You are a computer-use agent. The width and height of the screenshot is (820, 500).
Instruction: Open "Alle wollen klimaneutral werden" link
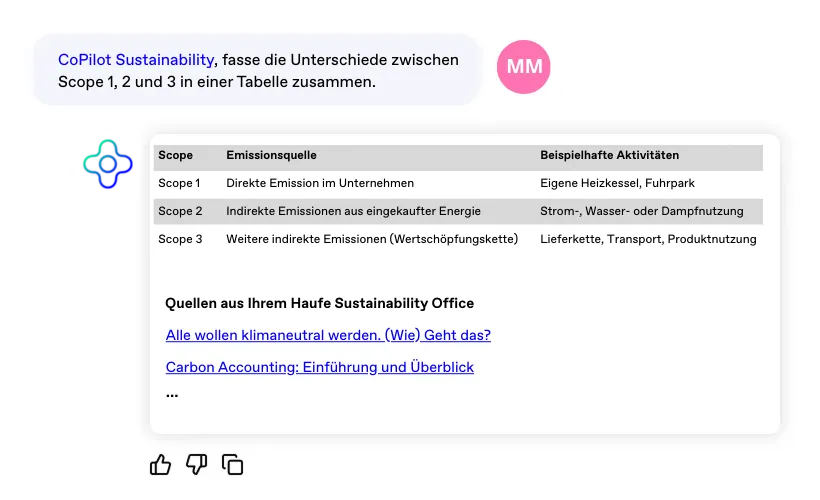(x=328, y=335)
